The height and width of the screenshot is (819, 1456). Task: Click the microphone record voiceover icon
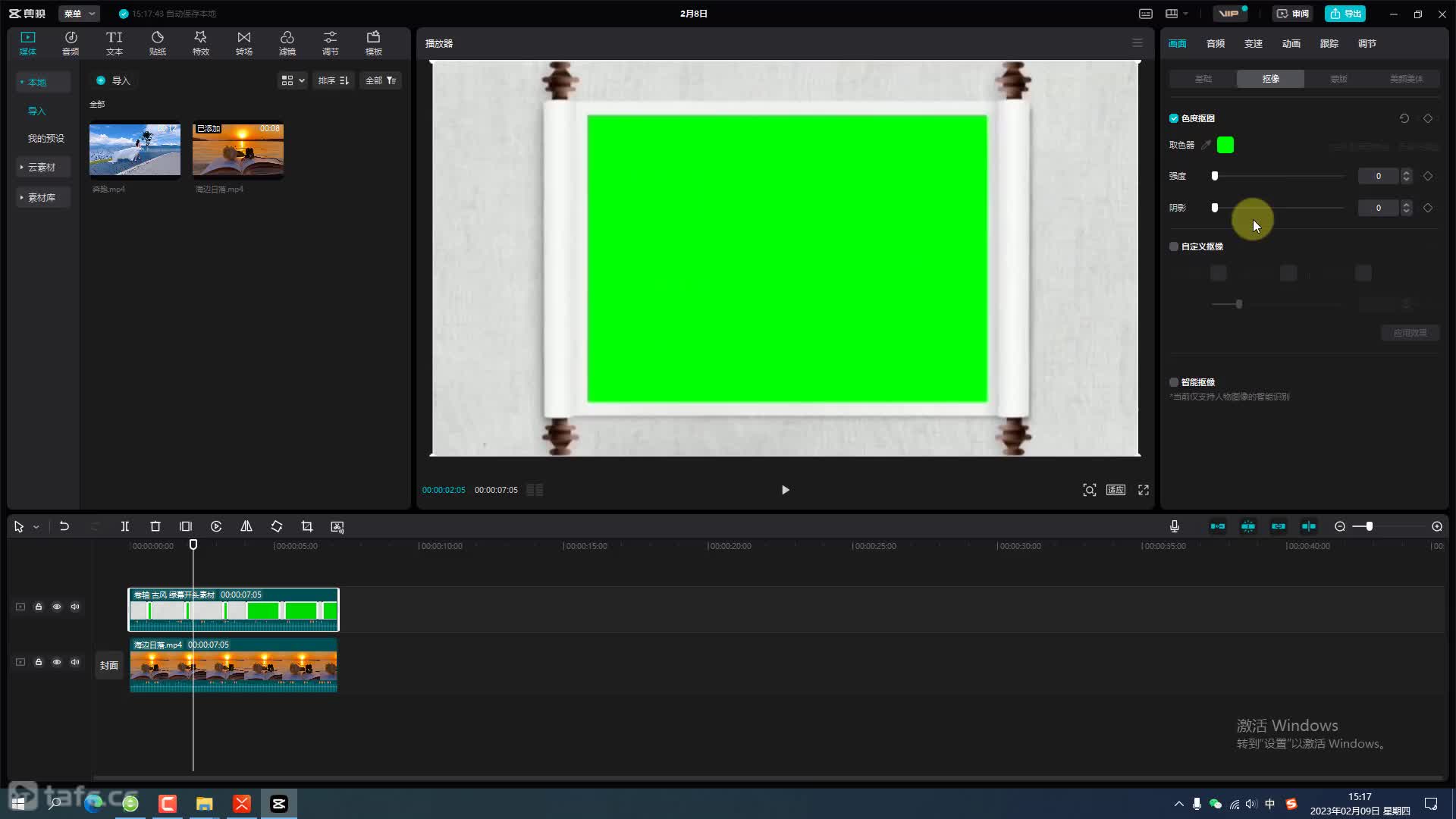(x=1175, y=526)
